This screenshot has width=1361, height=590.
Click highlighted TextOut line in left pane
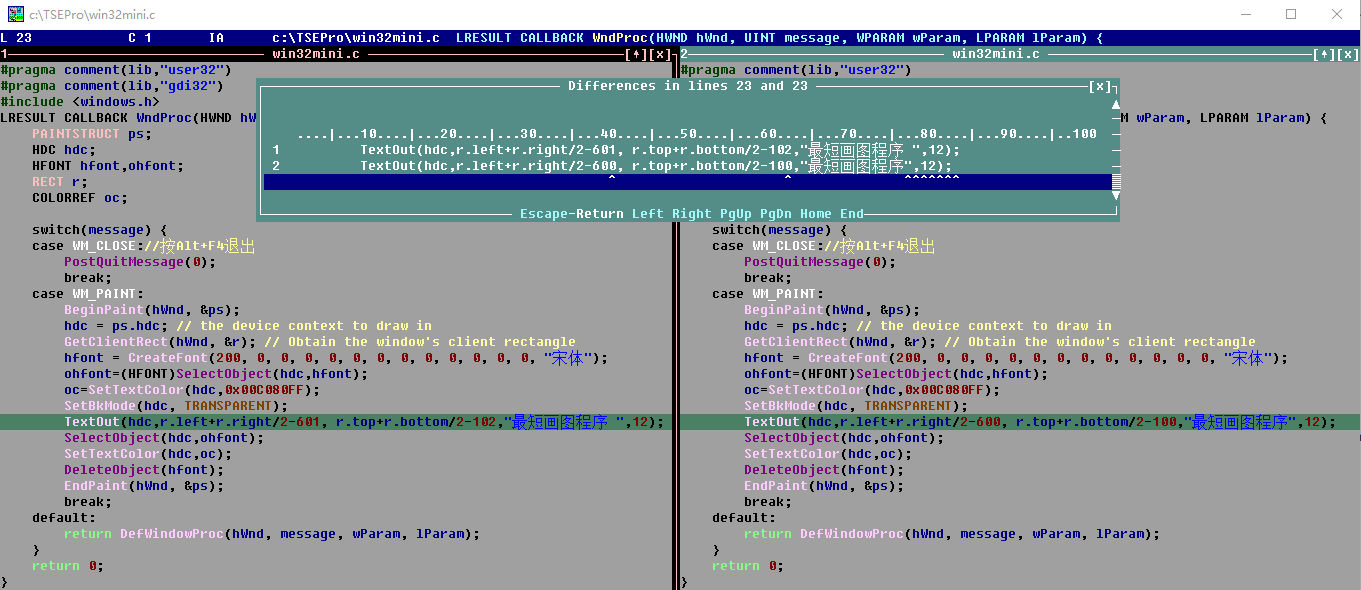(336, 422)
